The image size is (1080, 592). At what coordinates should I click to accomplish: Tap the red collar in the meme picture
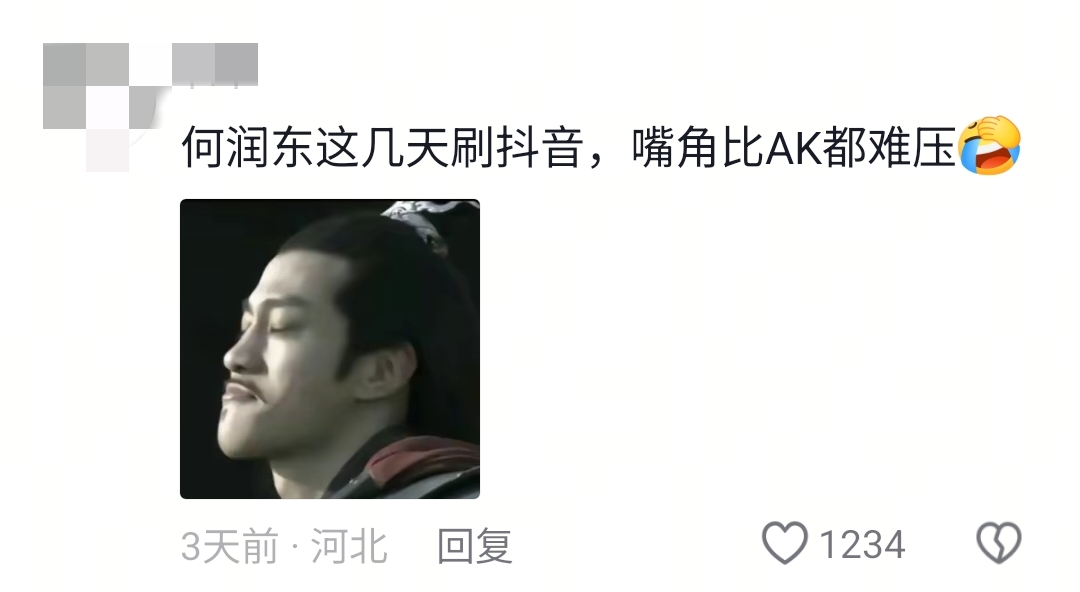[x=420, y=458]
